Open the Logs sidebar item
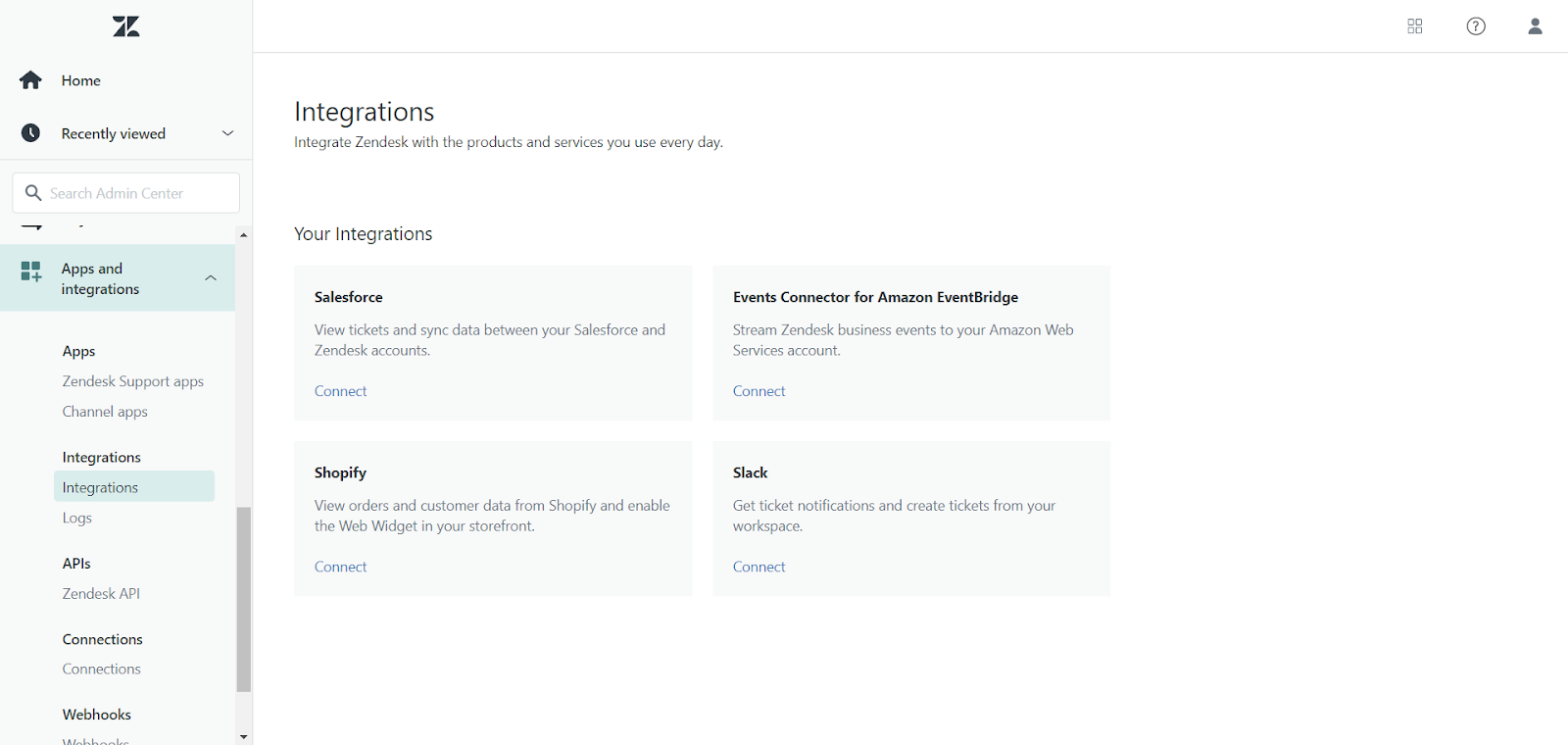The height and width of the screenshot is (745, 1568). tap(77, 518)
